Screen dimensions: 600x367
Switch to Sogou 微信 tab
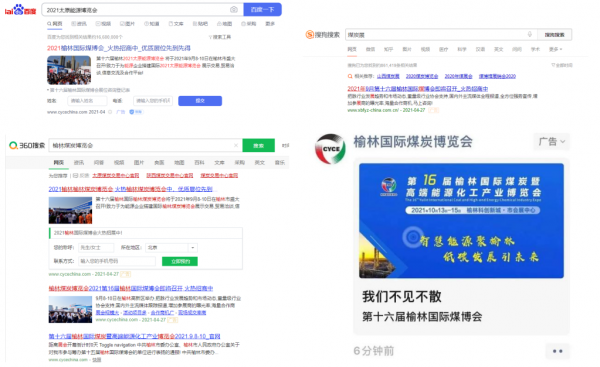click(x=370, y=49)
